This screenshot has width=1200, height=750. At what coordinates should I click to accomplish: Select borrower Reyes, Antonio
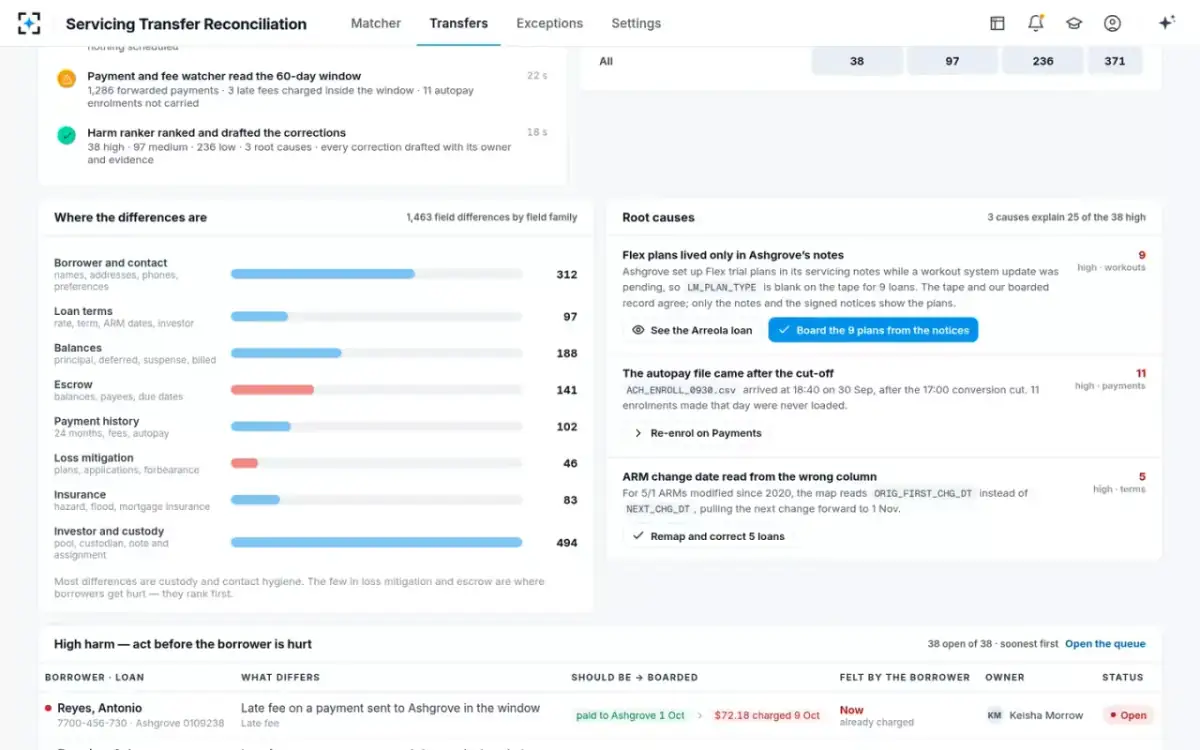[99, 708]
